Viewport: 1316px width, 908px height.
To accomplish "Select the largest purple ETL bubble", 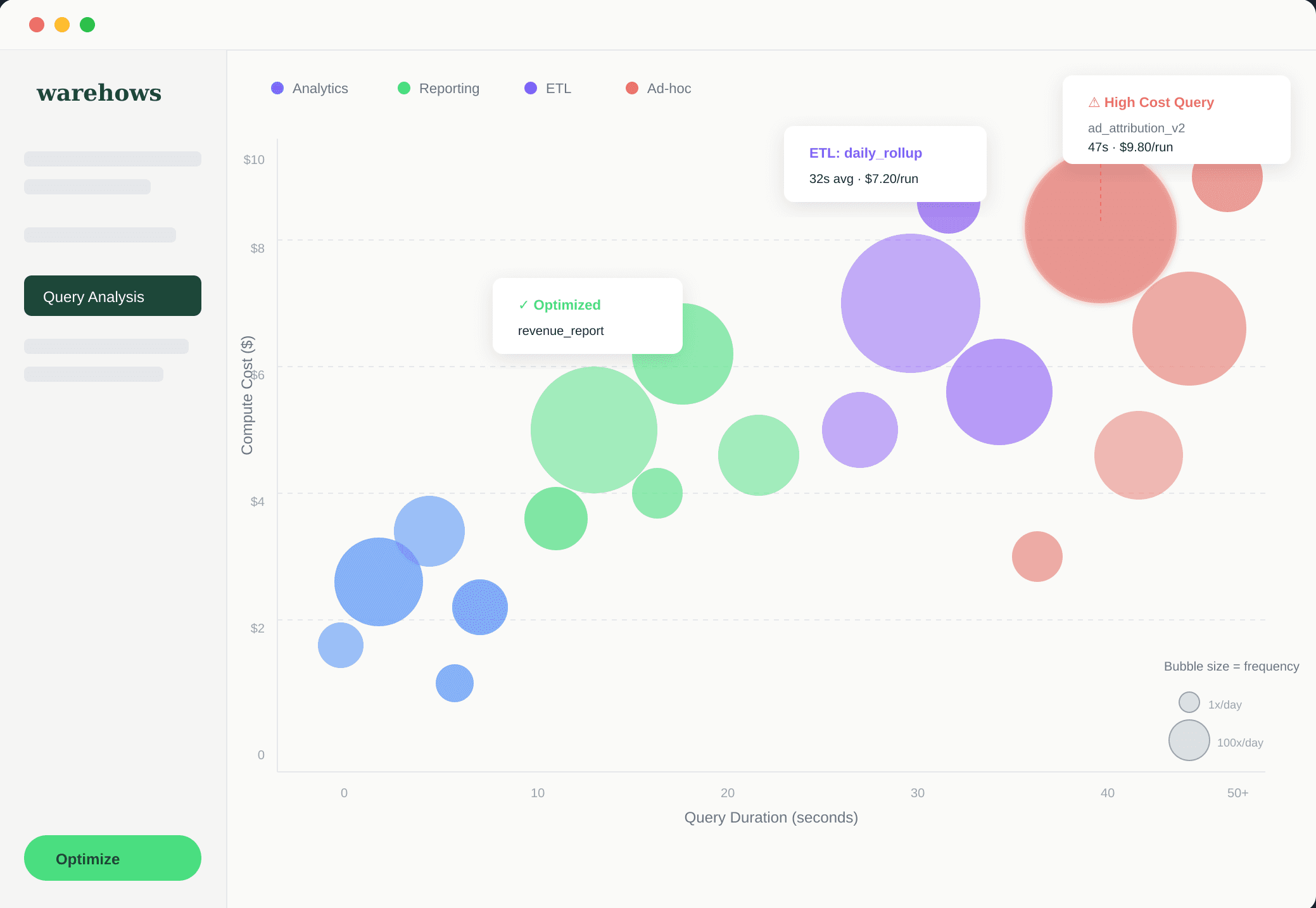I will [910, 303].
